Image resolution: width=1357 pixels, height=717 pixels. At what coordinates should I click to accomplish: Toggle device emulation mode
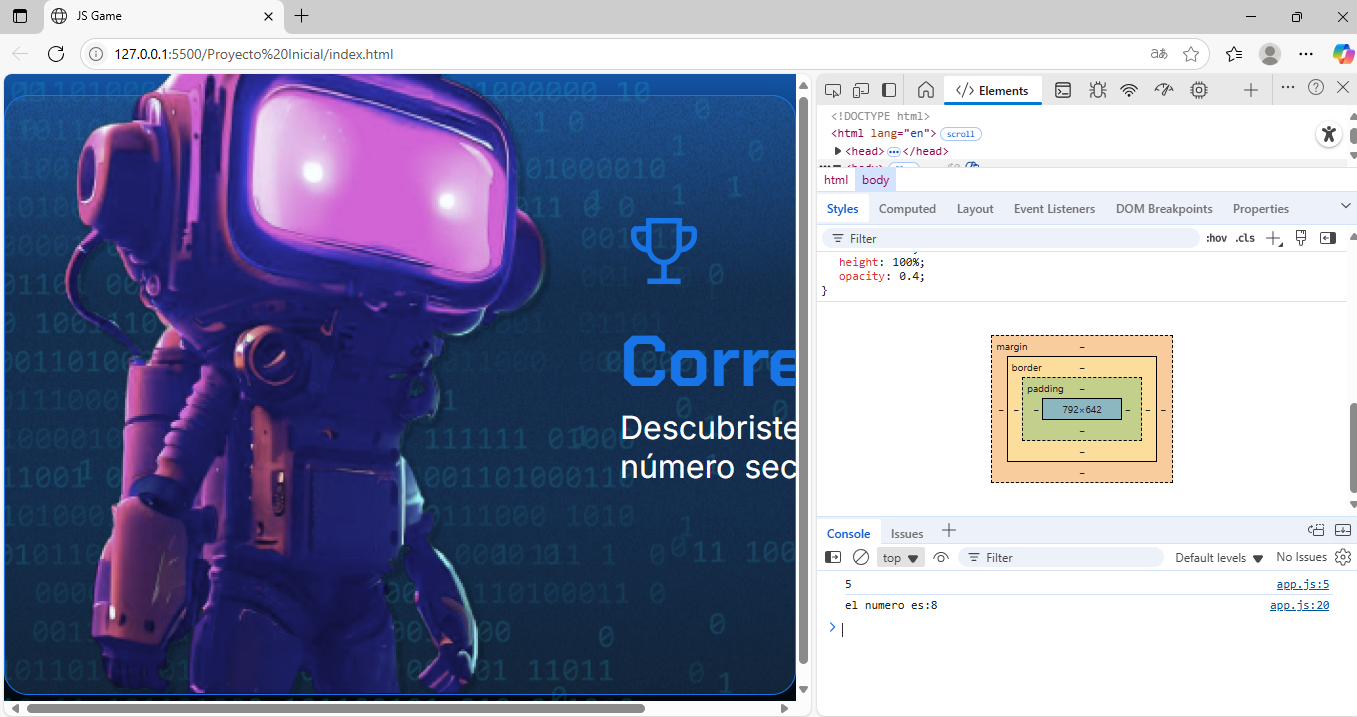[x=861, y=90]
